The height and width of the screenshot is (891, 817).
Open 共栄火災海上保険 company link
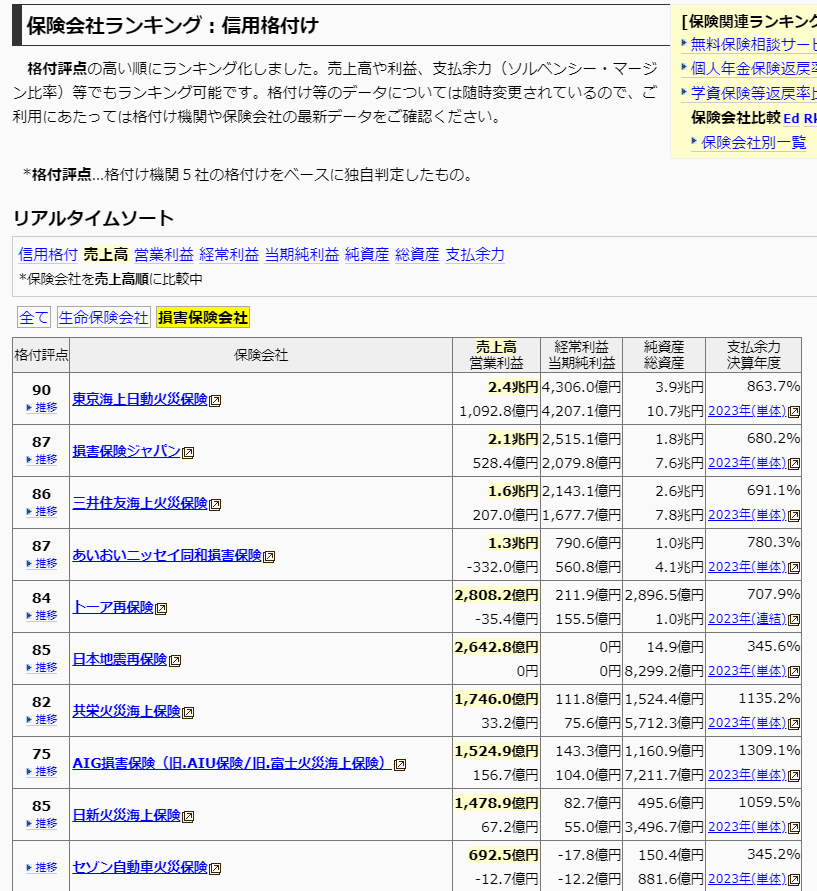(x=126, y=711)
